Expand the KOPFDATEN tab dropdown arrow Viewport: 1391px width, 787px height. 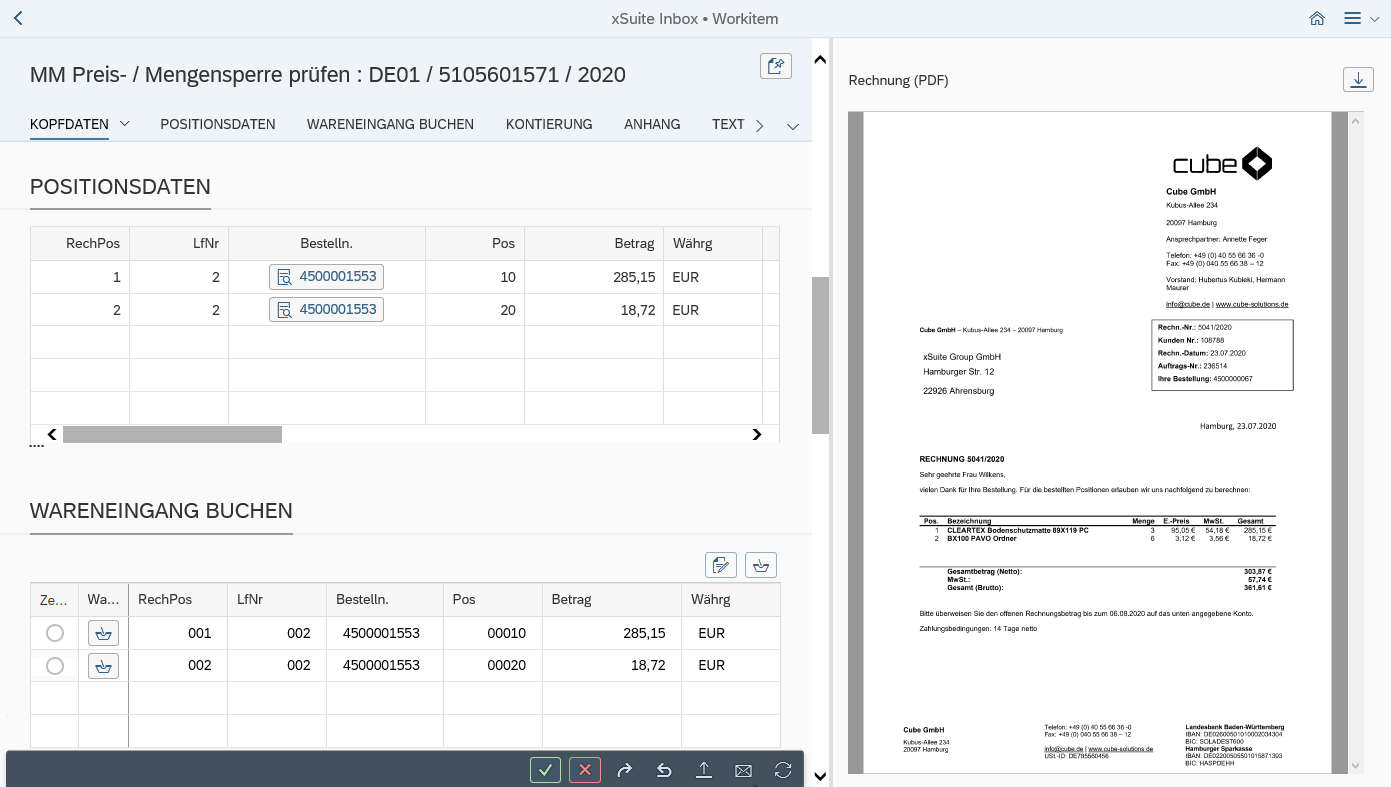125,124
